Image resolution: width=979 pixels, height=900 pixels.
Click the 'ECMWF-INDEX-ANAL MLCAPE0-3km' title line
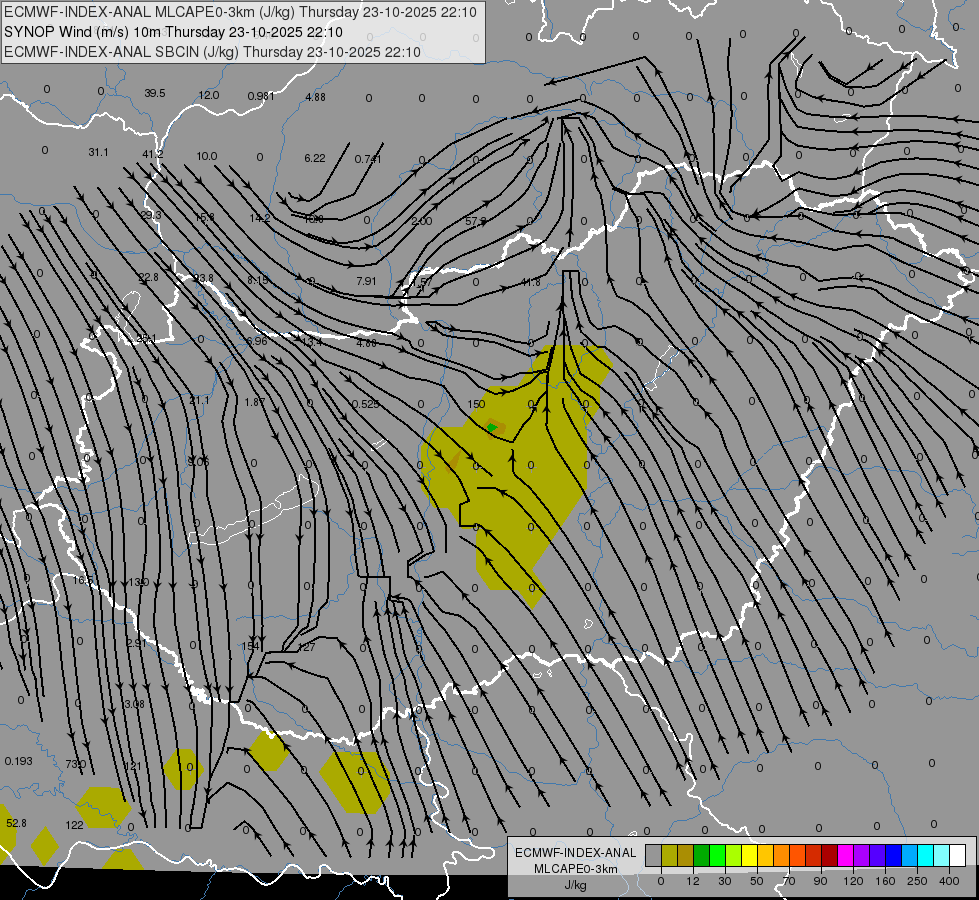pyautogui.click(x=240, y=12)
